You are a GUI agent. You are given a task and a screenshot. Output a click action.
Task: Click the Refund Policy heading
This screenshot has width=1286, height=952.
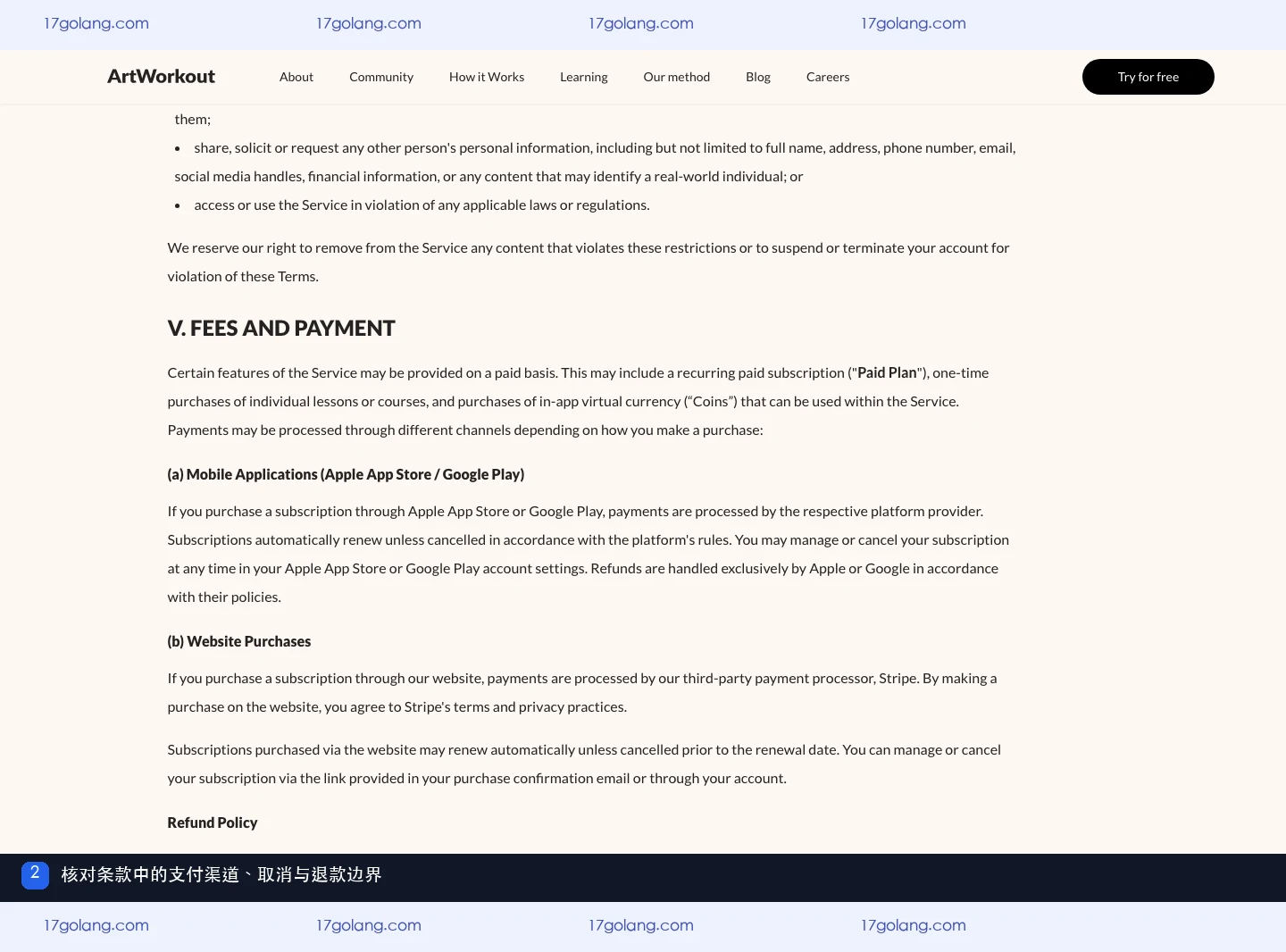pos(213,823)
